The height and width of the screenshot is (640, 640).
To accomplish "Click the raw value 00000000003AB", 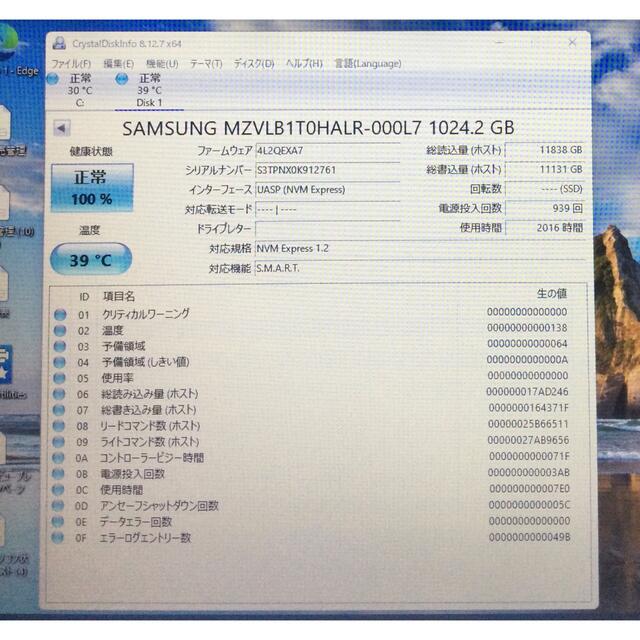I will coord(529,473).
